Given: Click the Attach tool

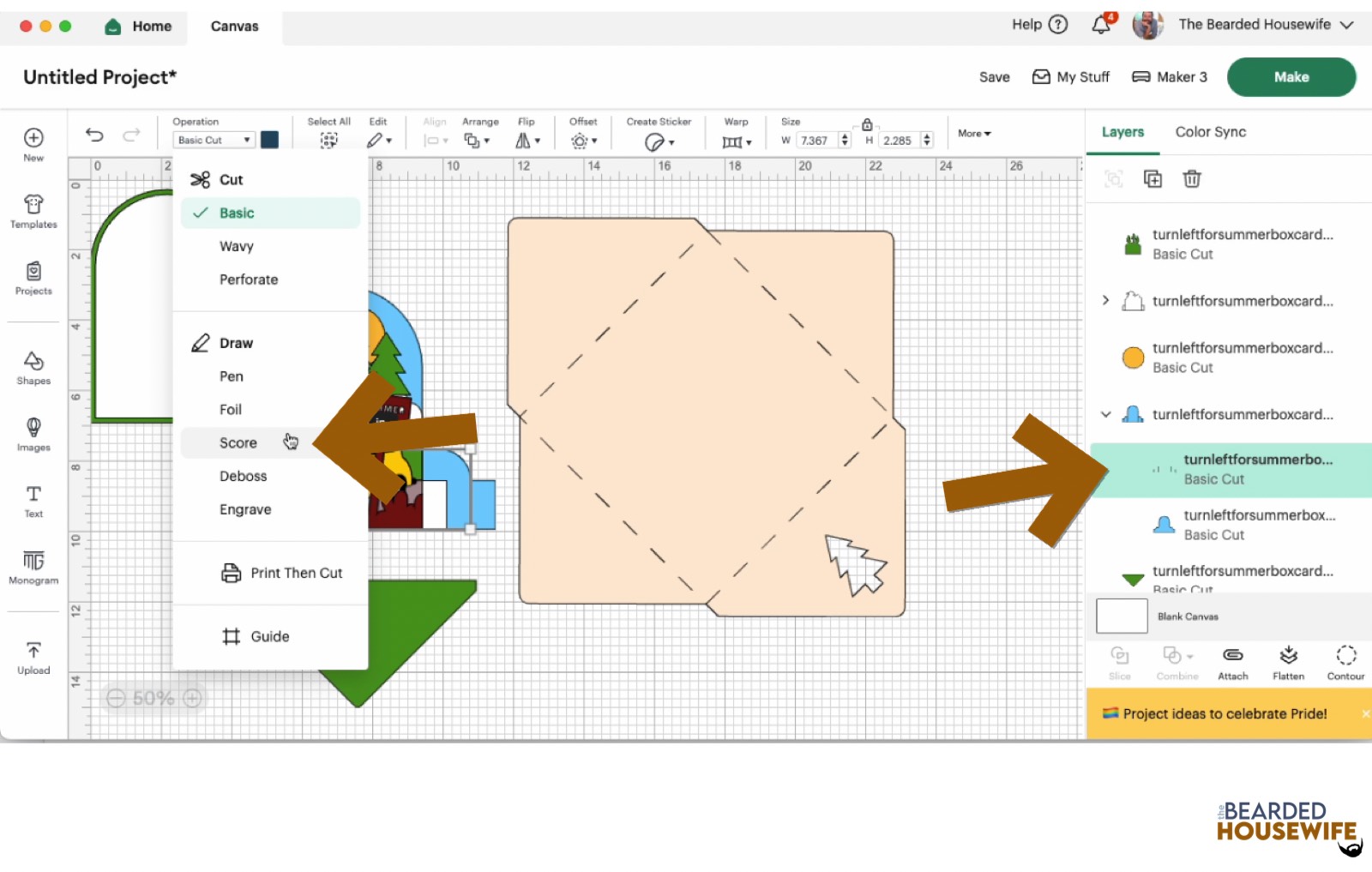Looking at the screenshot, I should coord(1233,664).
